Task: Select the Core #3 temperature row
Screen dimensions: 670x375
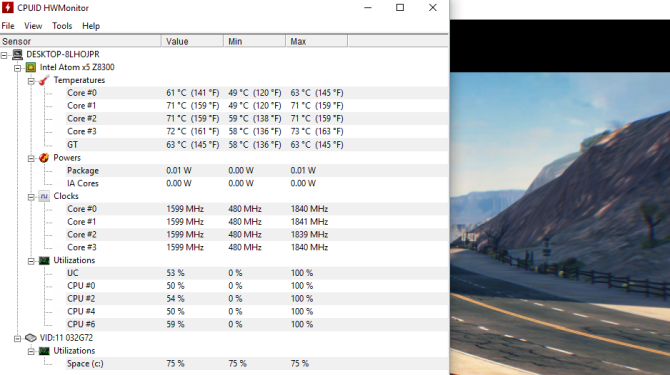Action: tap(256, 132)
